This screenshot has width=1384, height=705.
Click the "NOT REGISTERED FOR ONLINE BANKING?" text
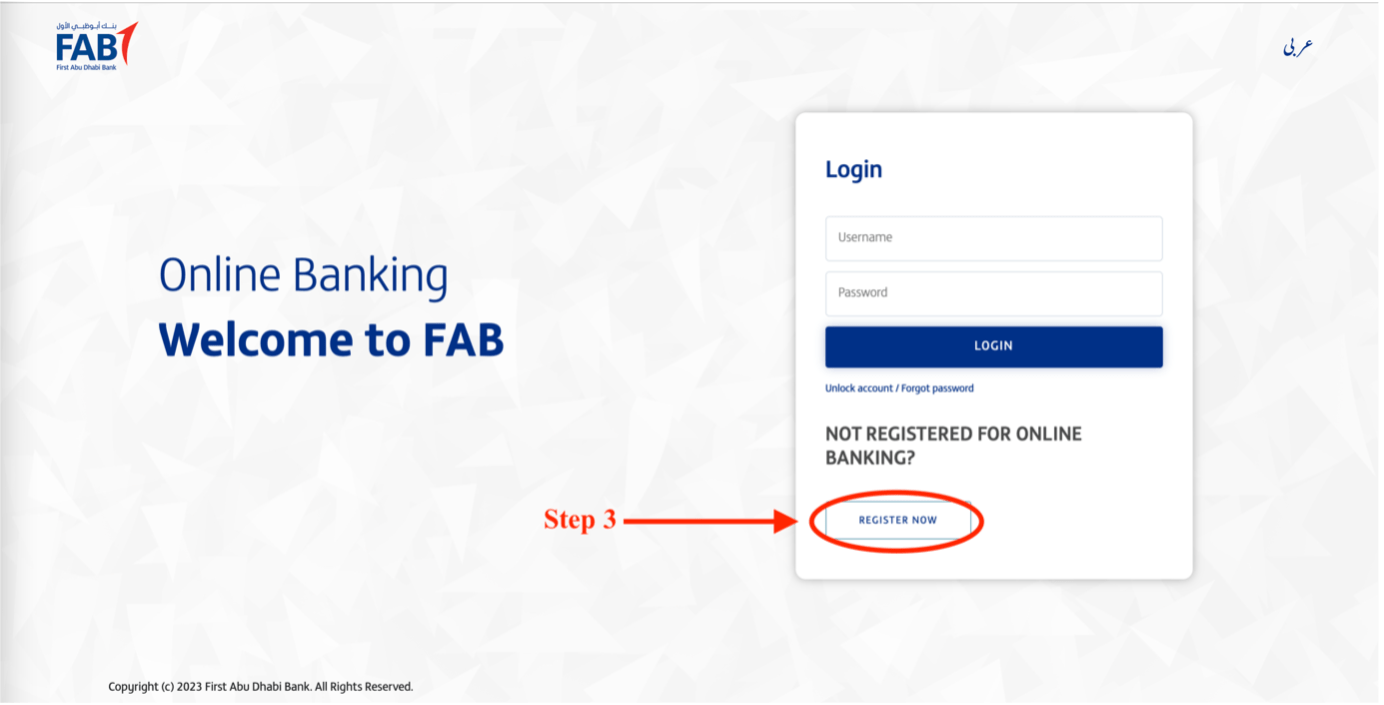tap(952, 447)
